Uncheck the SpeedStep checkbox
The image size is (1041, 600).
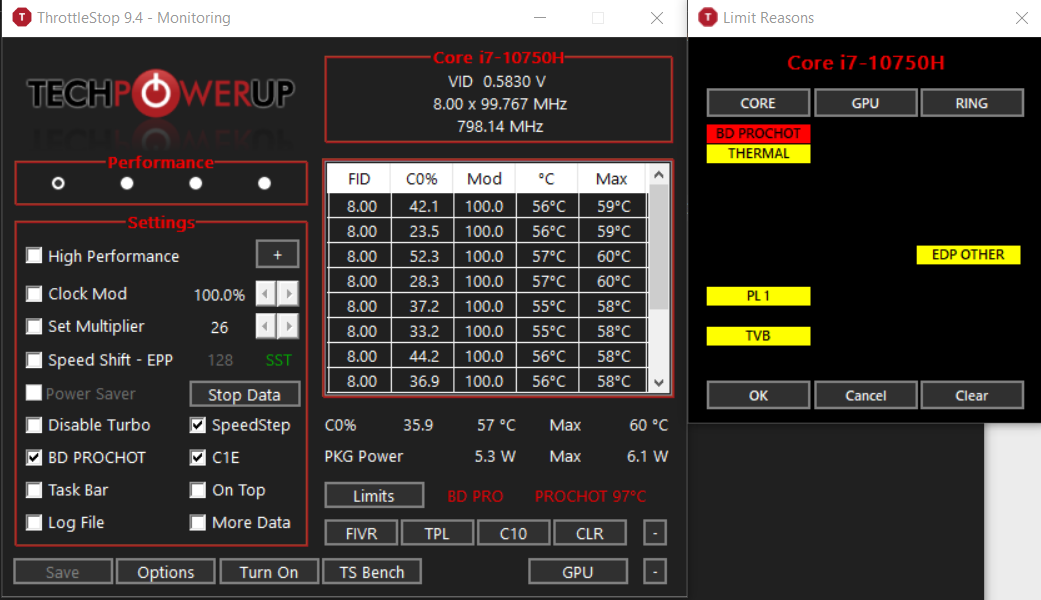(198, 425)
